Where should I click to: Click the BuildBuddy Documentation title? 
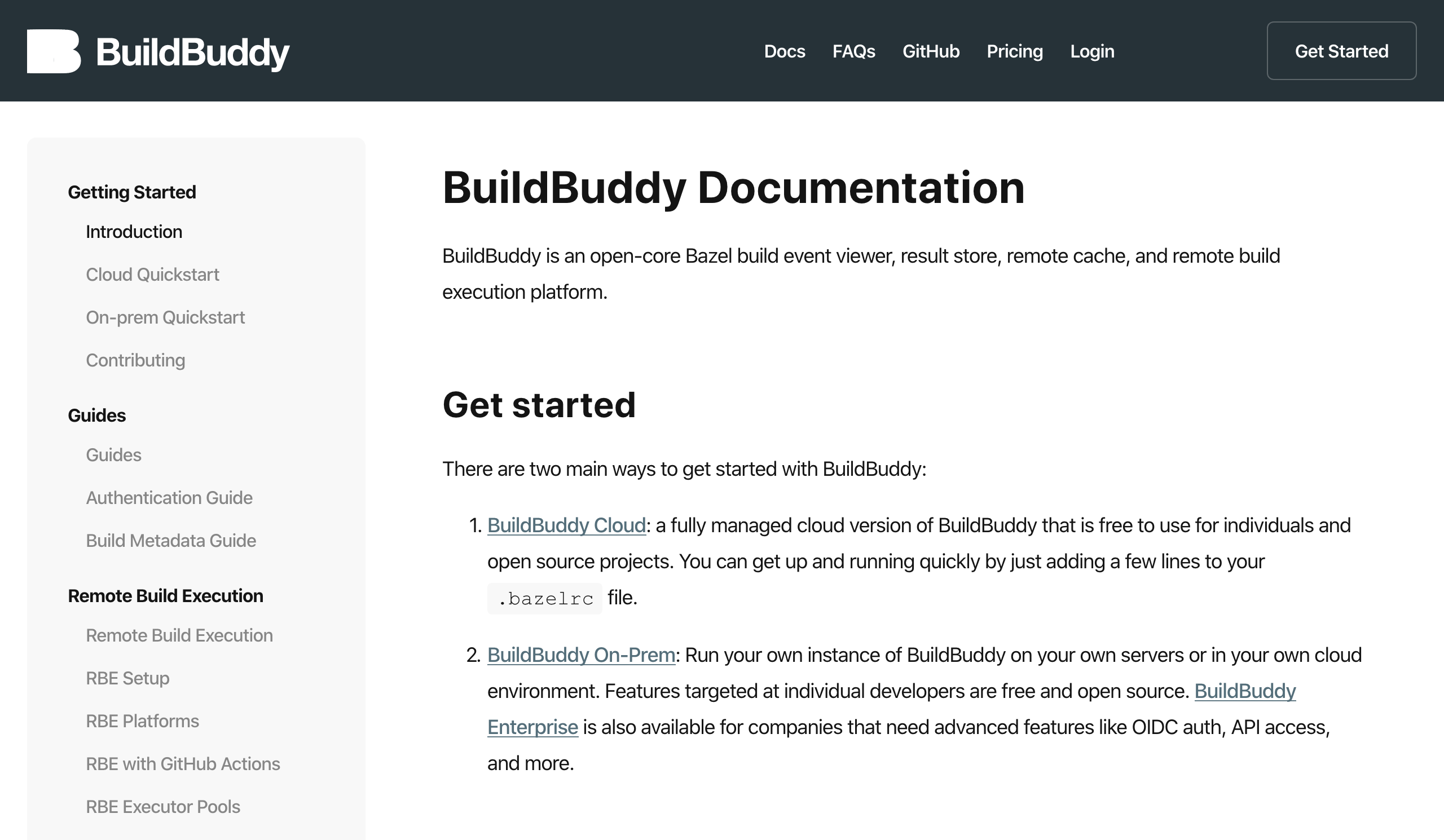click(733, 188)
